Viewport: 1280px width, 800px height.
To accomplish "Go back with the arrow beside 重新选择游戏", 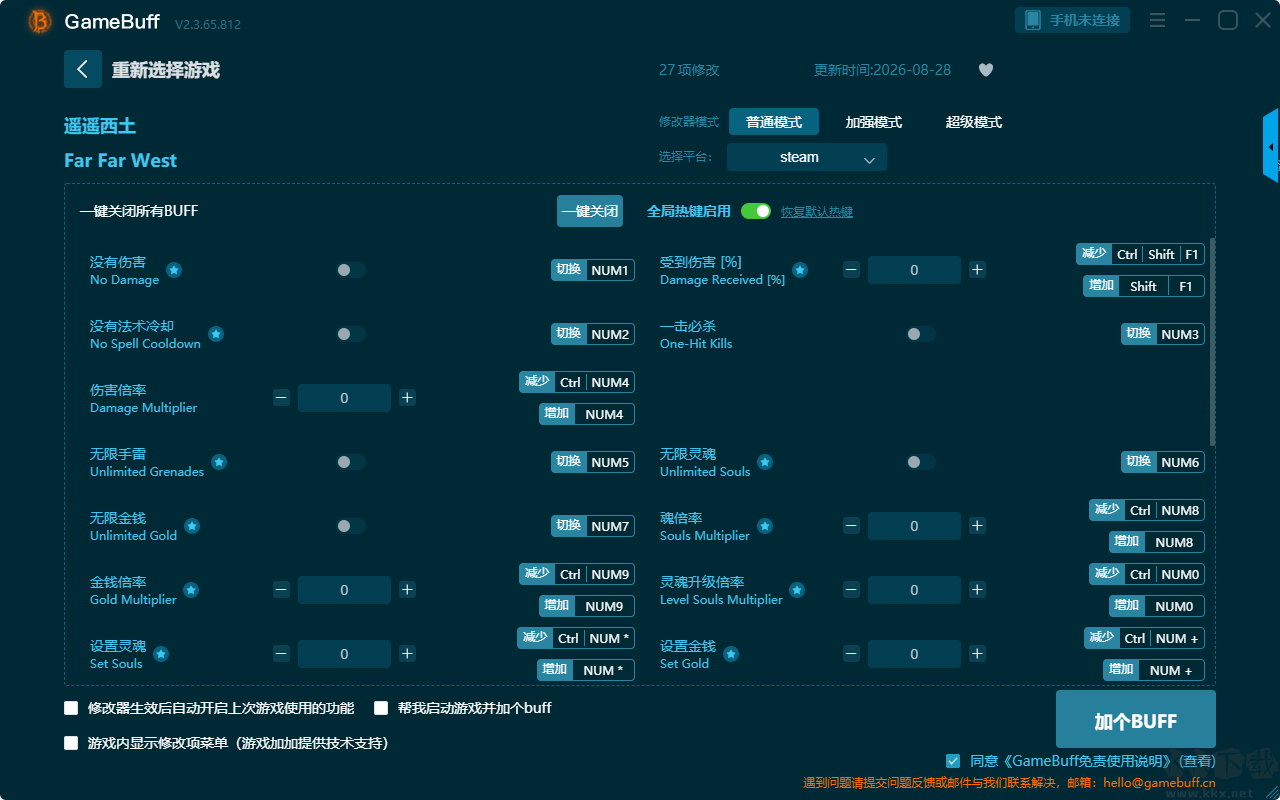I will [x=83, y=69].
